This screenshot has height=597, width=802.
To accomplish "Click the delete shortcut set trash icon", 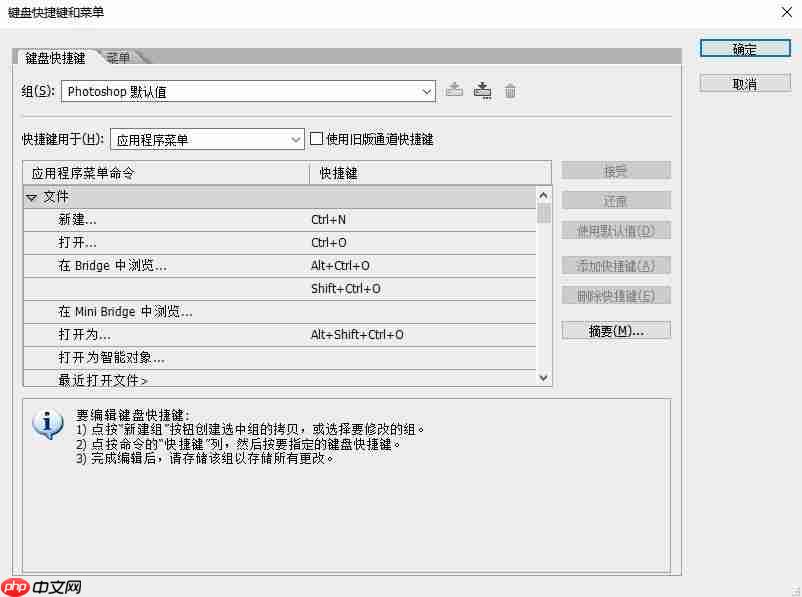I will point(510,90).
